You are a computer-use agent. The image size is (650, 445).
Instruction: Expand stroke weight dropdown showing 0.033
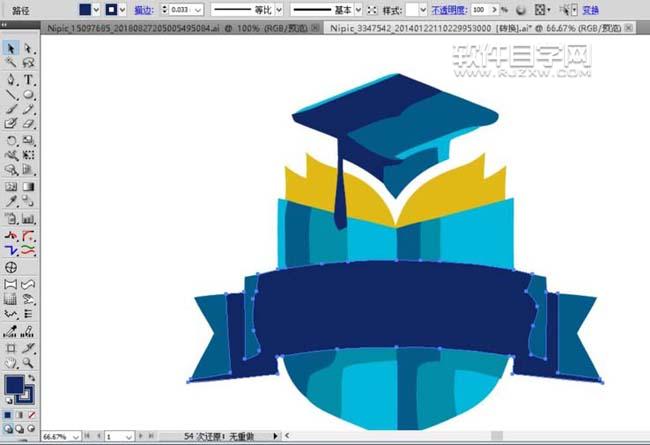pos(198,10)
